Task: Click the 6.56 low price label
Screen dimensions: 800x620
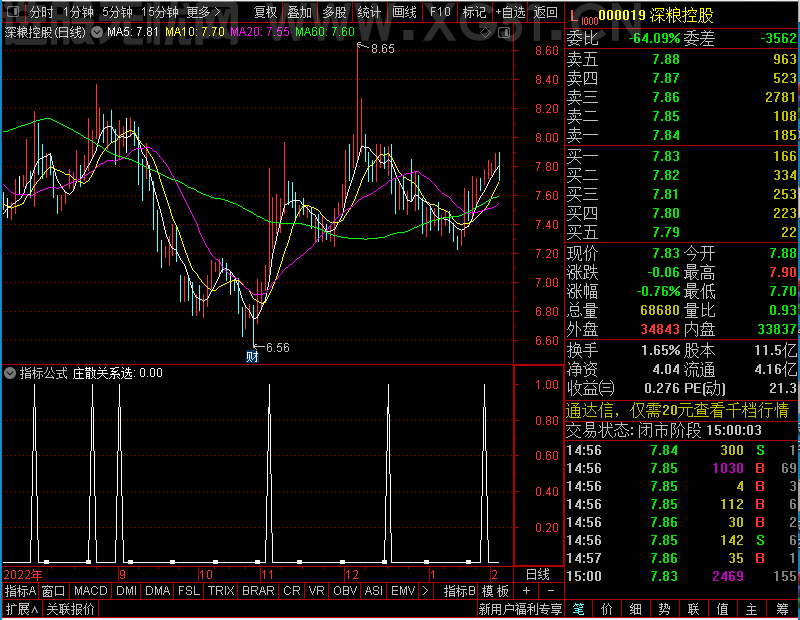Action: (278, 348)
